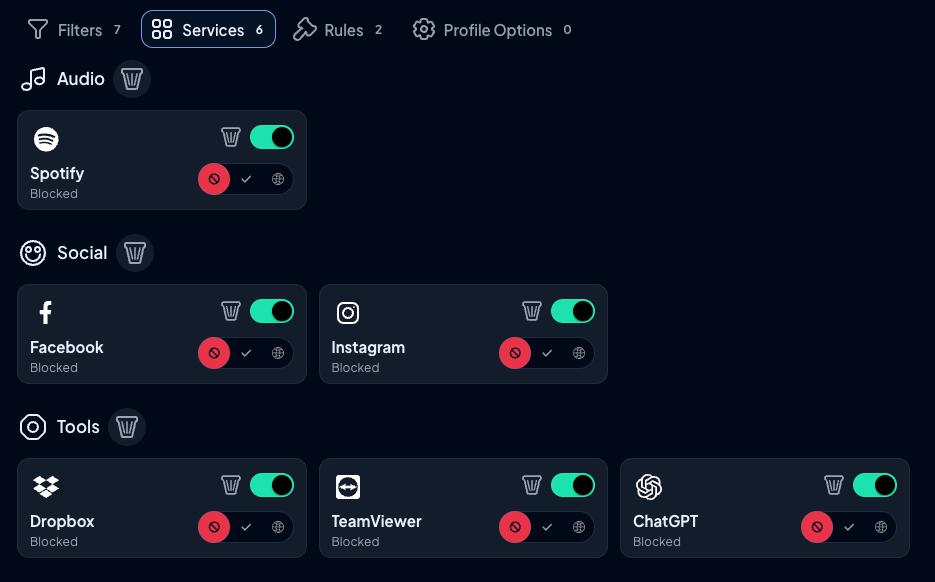Switch to the Rules tab
This screenshot has width=935, height=582.
(338, 30)
